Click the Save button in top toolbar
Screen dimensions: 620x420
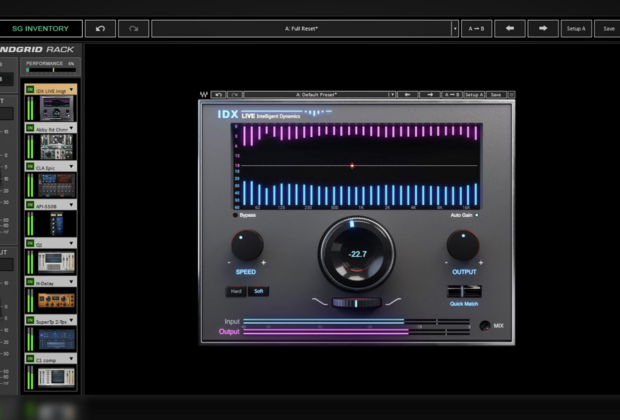click(x=608, y=29)
